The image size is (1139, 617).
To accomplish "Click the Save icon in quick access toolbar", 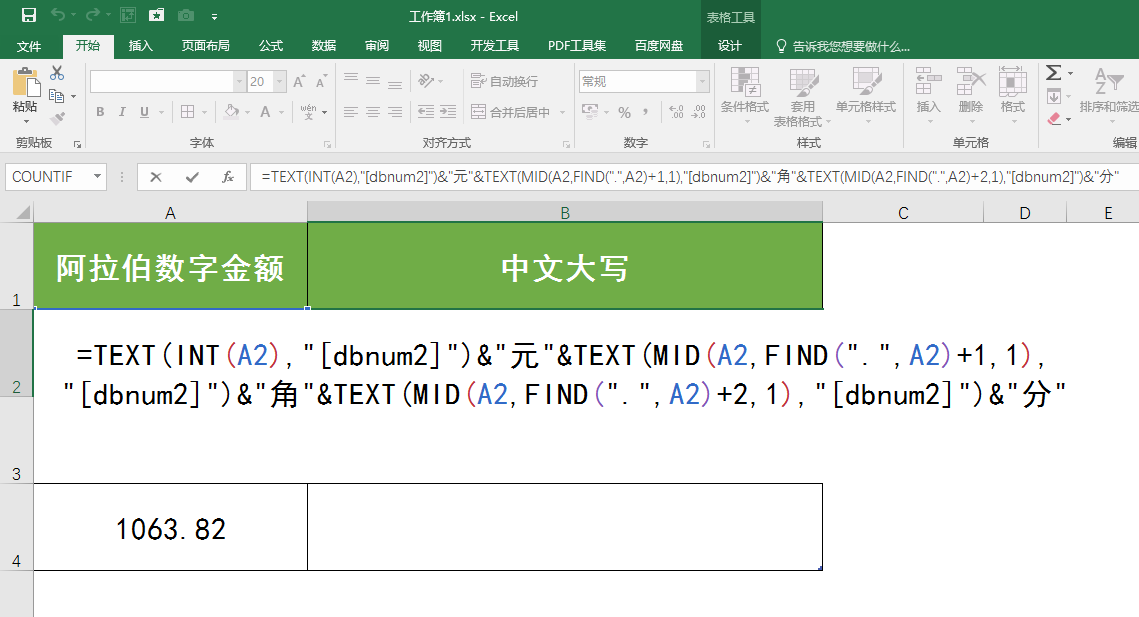I will tap(29, 15).
